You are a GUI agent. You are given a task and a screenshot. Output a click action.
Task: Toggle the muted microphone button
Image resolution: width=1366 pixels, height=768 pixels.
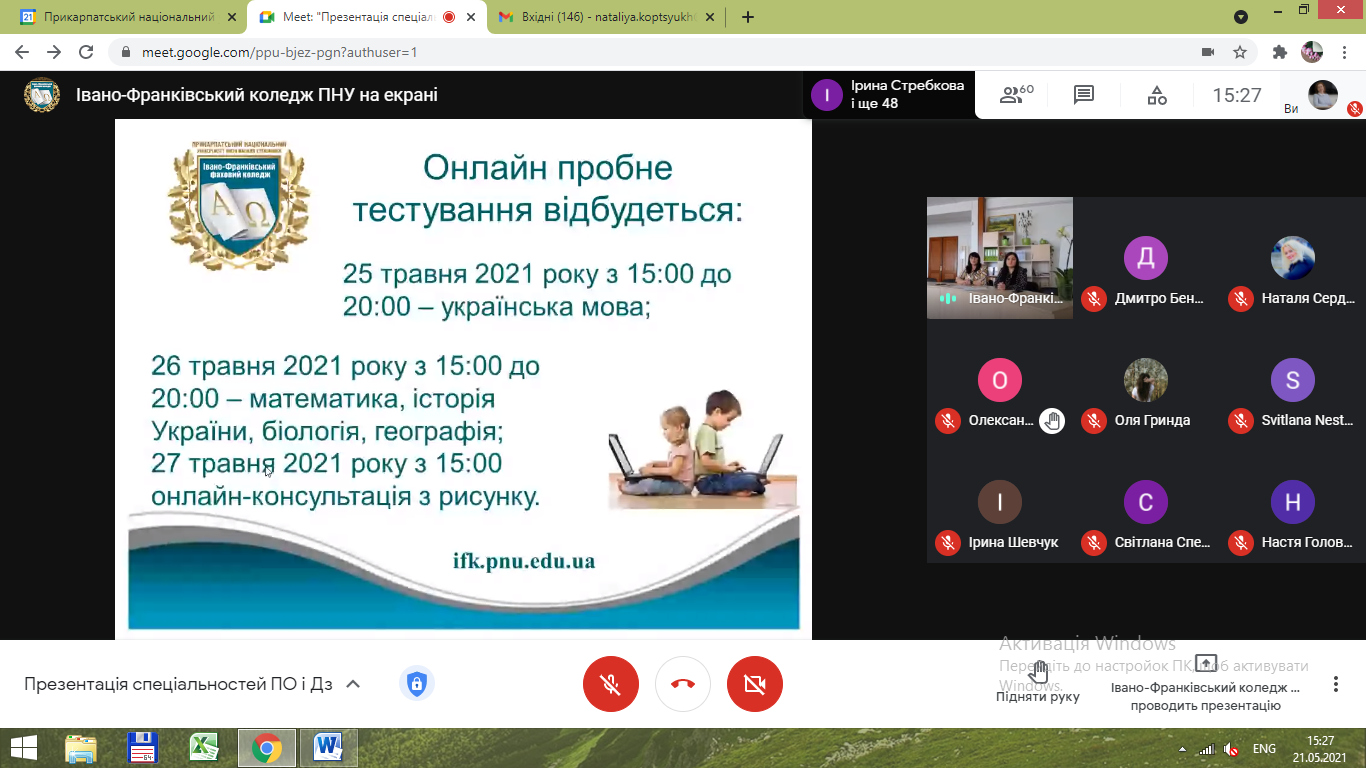610,684
